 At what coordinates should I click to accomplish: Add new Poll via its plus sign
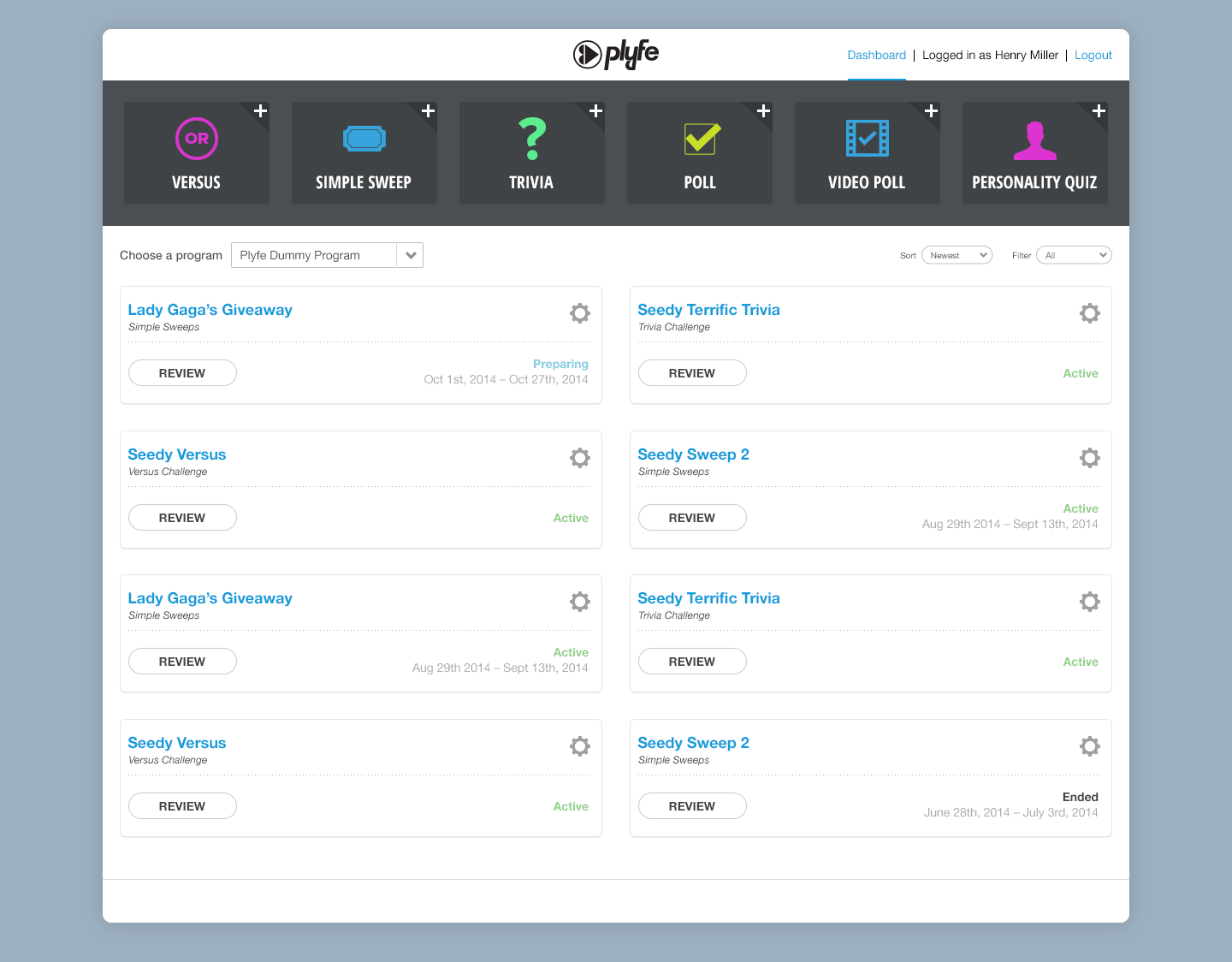(x=764, y=111)
